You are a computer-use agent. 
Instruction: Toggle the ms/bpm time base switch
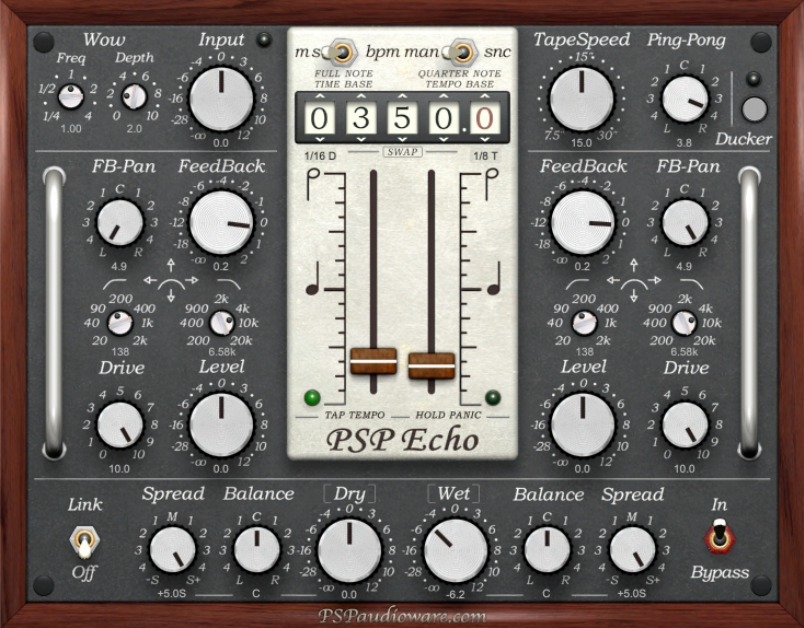pyautogui.click(x=342, y=50)
